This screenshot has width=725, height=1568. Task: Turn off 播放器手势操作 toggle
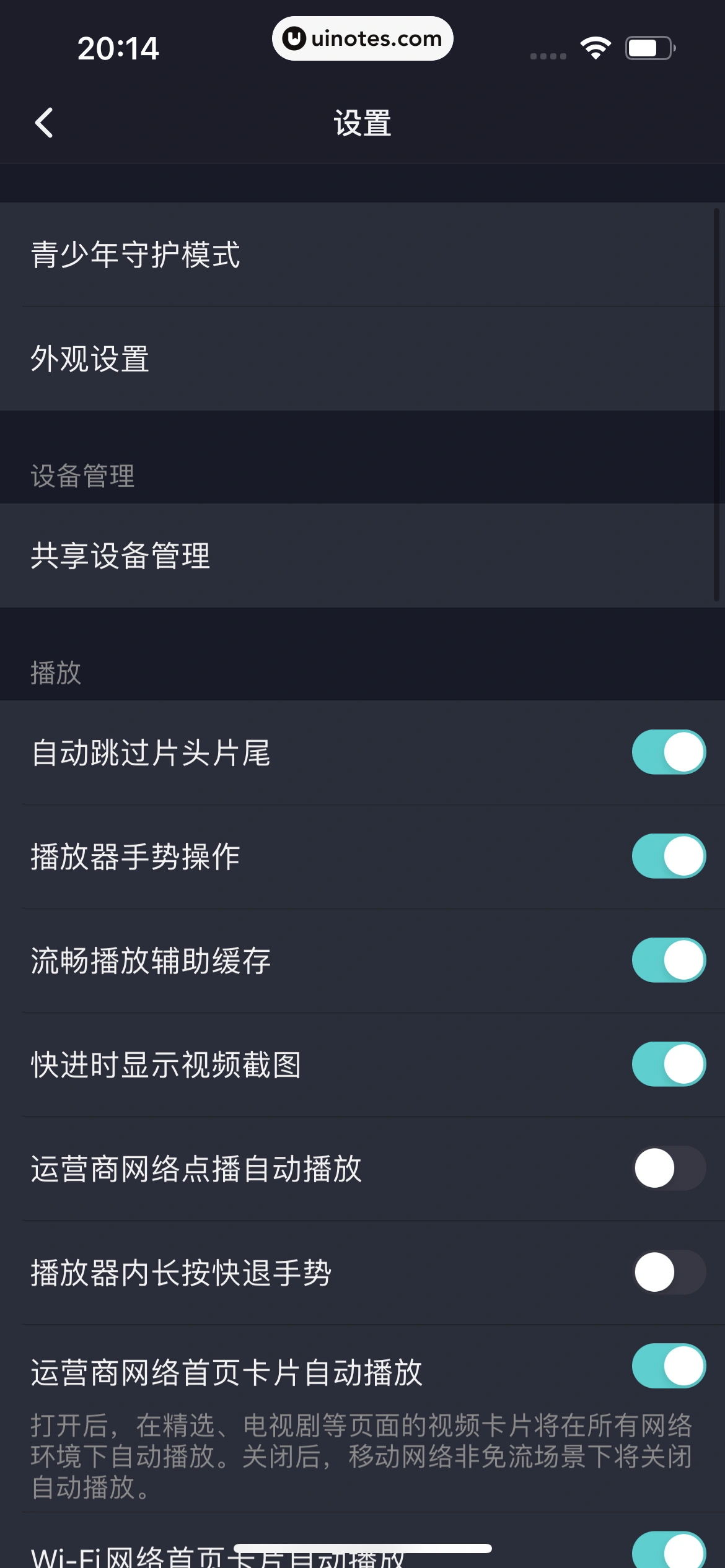coord(669,856)
